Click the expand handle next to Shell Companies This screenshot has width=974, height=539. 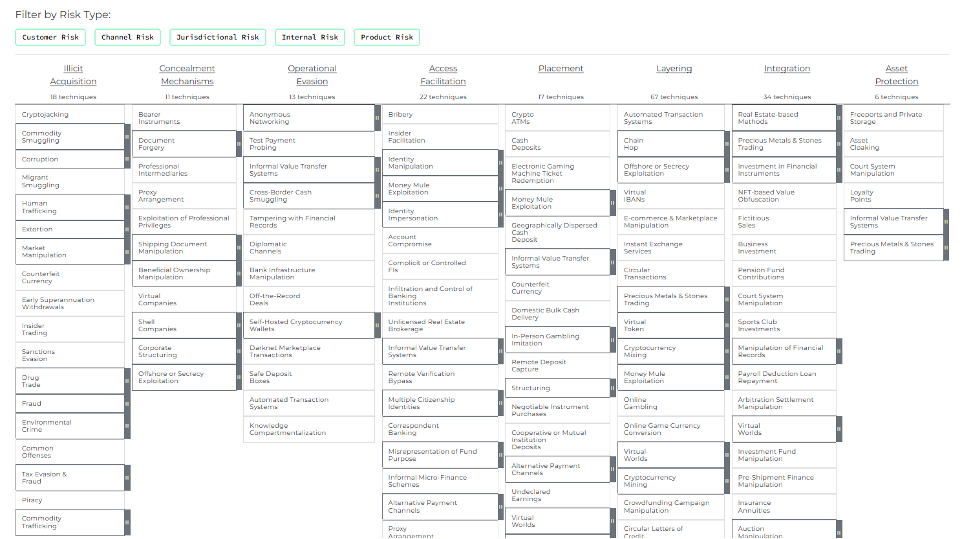(x=237, y=326)
